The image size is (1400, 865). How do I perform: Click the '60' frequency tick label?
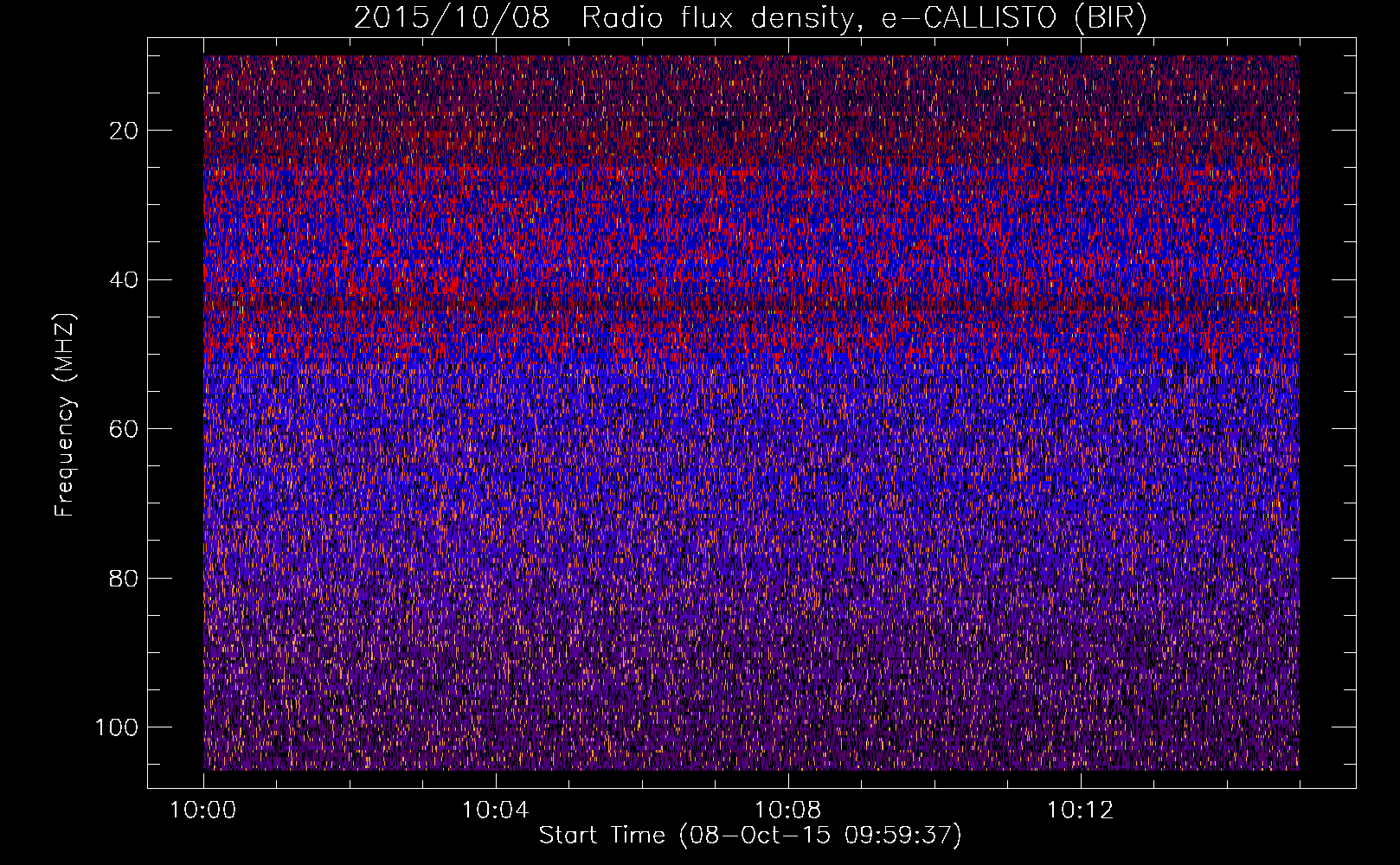point(125,429)
